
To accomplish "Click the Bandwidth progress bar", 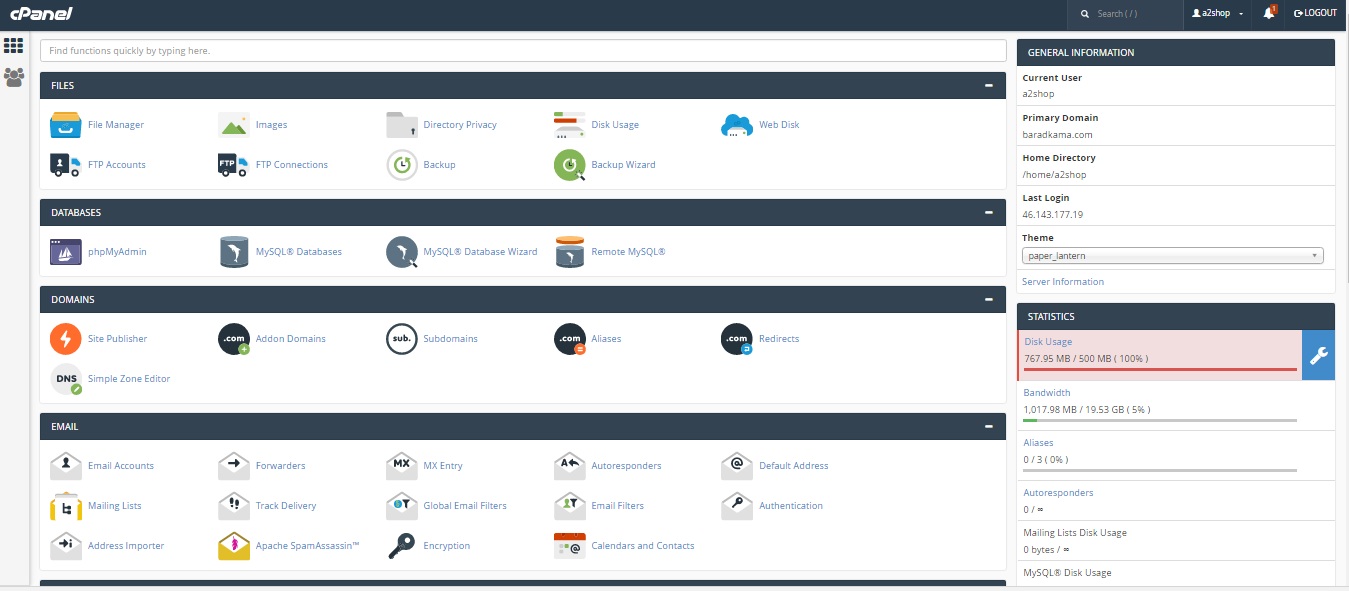I will [x=1160, y=420].
